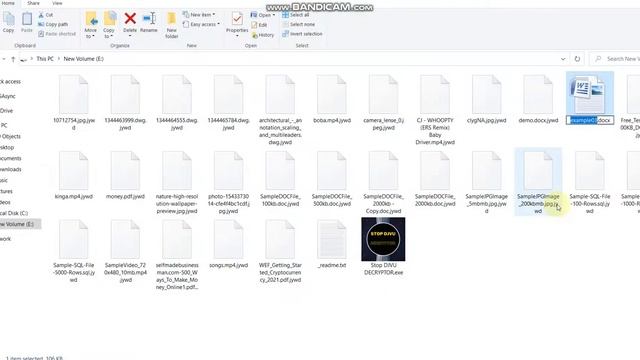Image resolution: width=640 pixels, height=360 pixels.
Task: Select the file SampleDOCFile_500kb.doc.jywd
Action: [332, 179]
